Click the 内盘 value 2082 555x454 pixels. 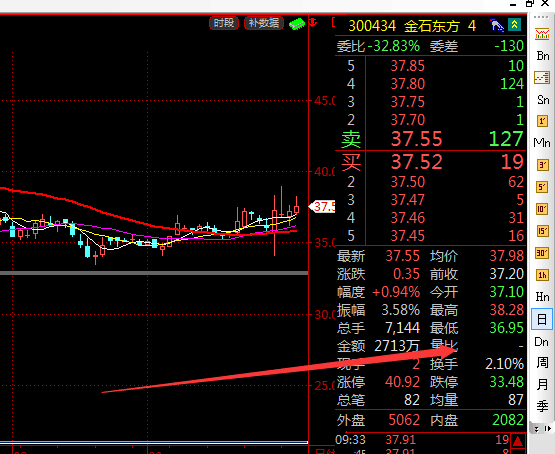tap(508, 420)
